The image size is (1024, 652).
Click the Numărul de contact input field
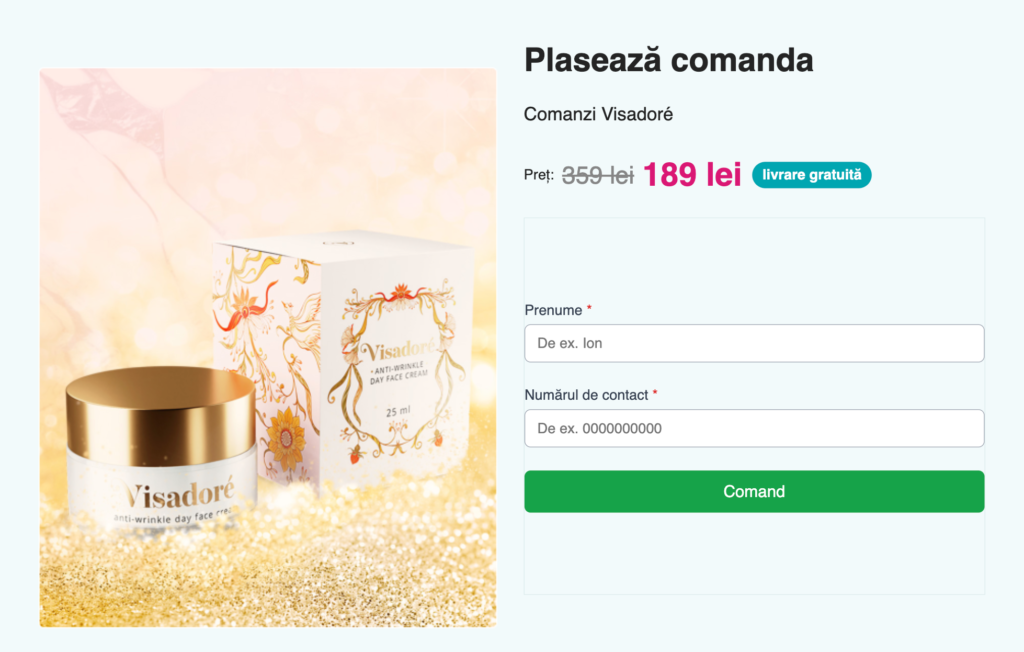[754, 428]
